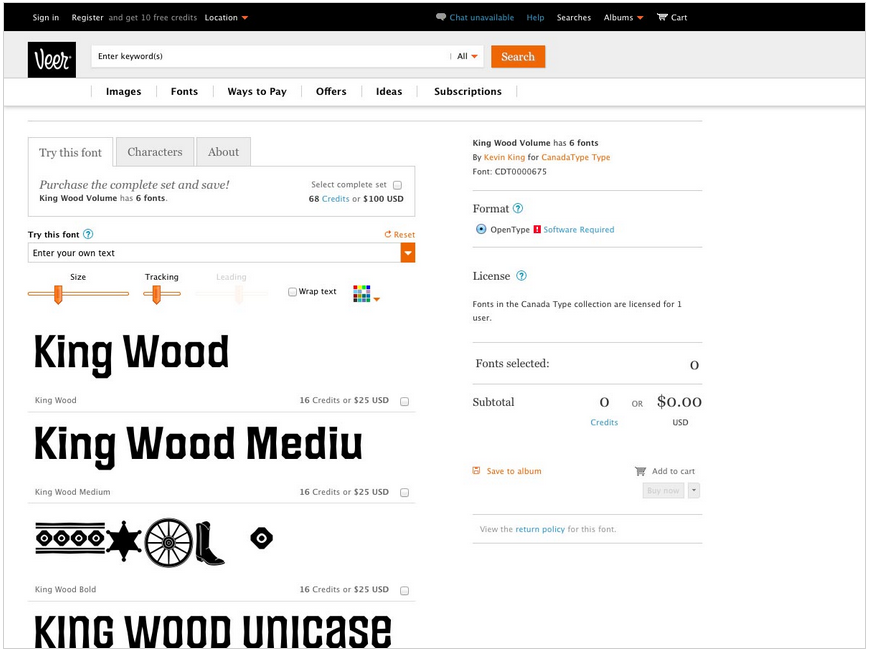Open the Software Required link
Viewport: 874px width, 657px height.
pos(579,230)
